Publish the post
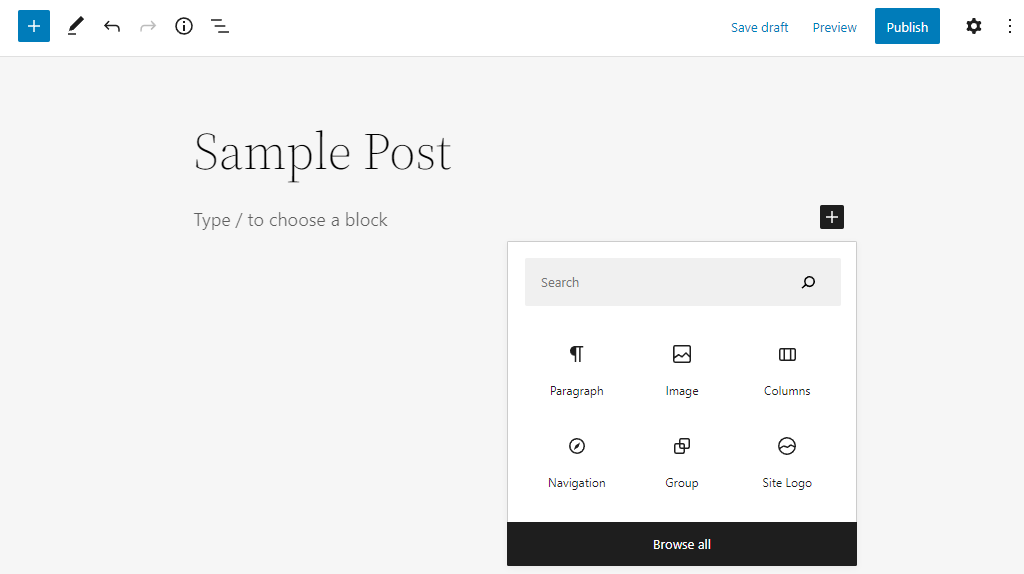This screenshot has width=1024, height=574. coord(907,27)
